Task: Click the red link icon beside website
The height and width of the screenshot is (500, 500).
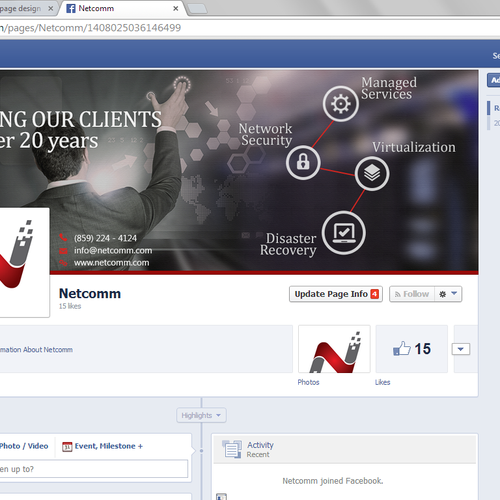Action: [x=63, y=263]
